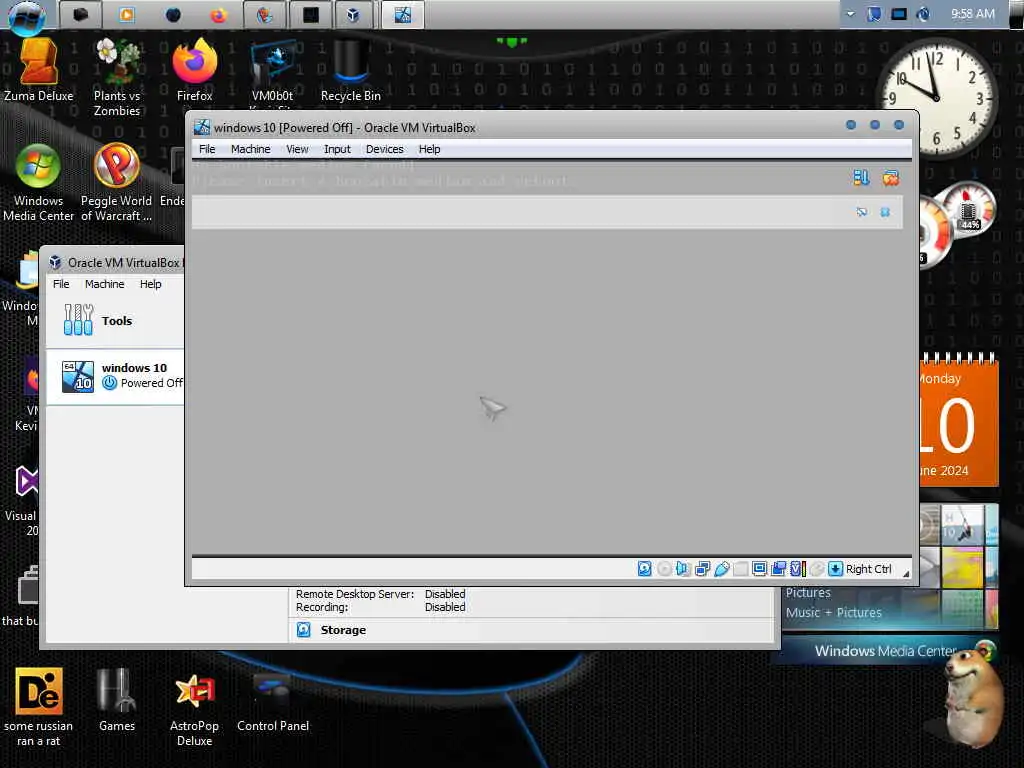Open the Input menu in the VM window
This screenshot has height=768, width=1024.
[x=337, y=149]
